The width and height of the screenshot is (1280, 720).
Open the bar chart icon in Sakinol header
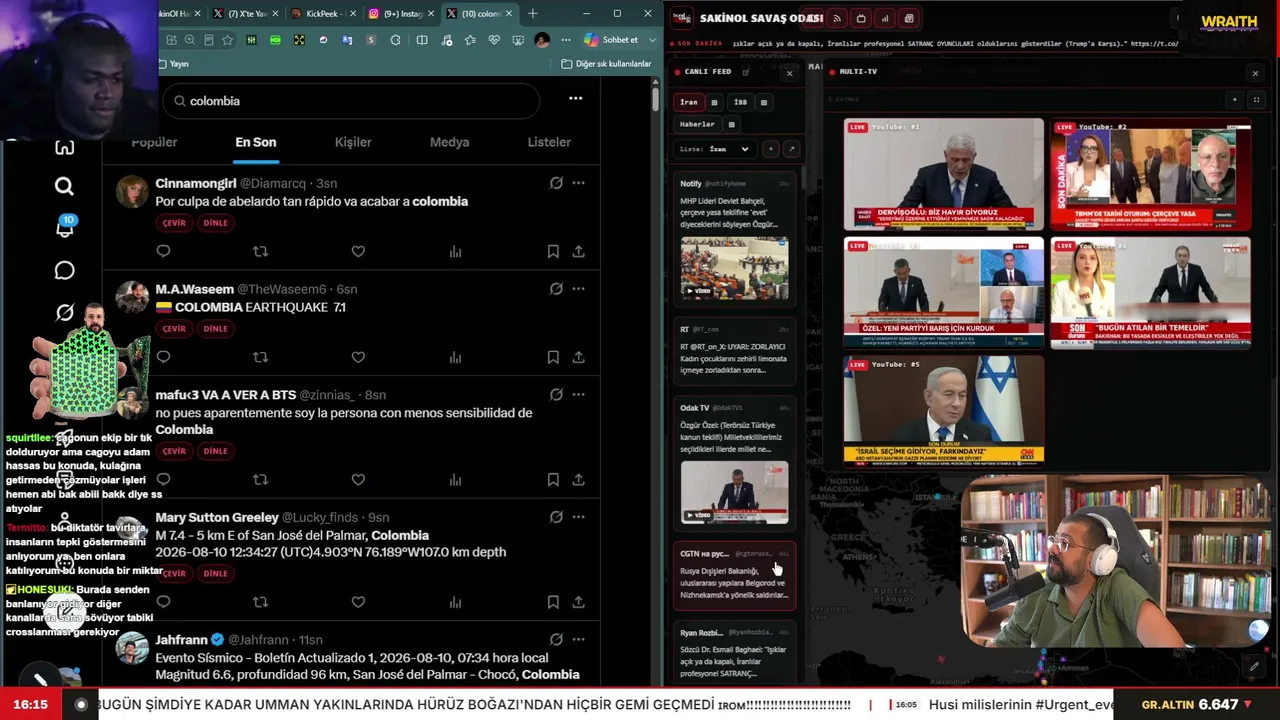[x=885, y=18]
